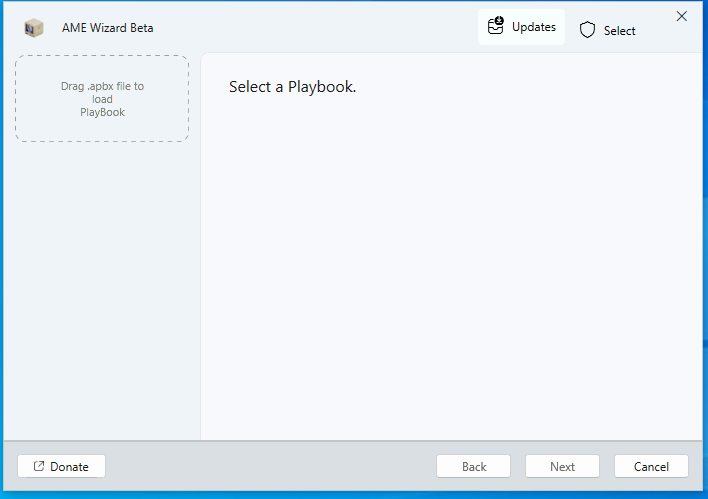Open the Select tab

click(608, 30)
